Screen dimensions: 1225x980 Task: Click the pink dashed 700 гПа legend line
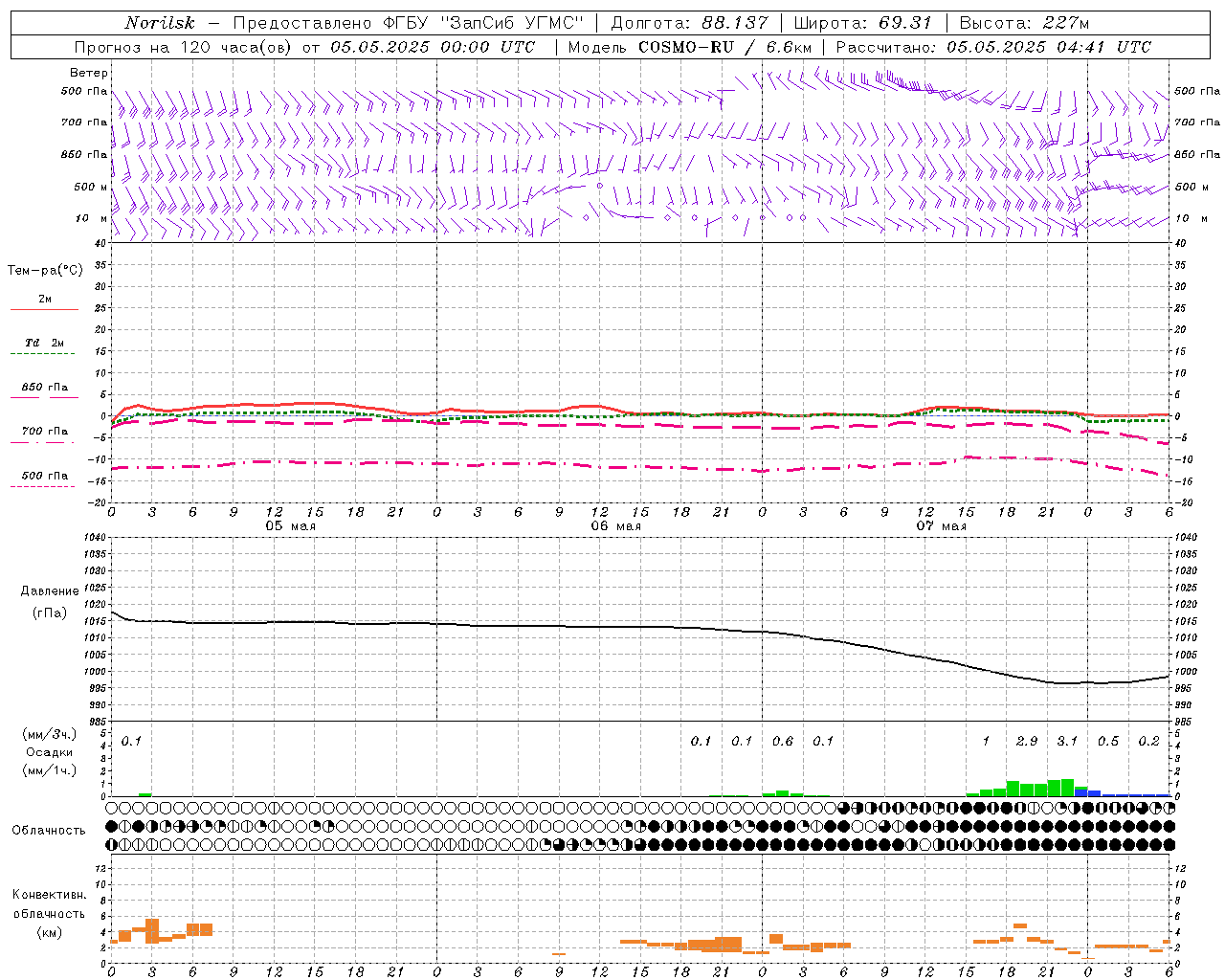point(42,442)
